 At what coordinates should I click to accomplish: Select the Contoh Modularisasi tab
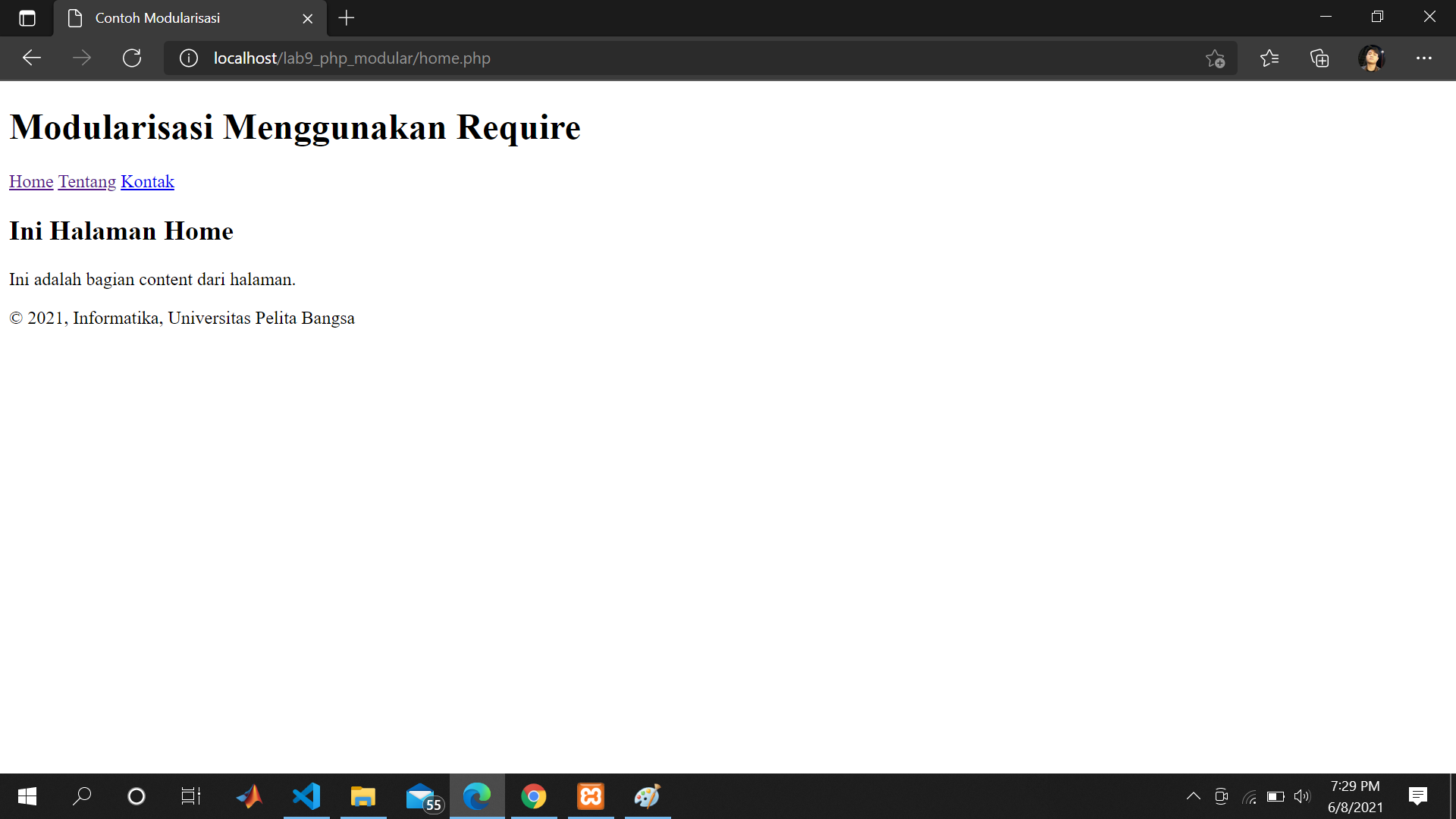click(x=174, y=18)
